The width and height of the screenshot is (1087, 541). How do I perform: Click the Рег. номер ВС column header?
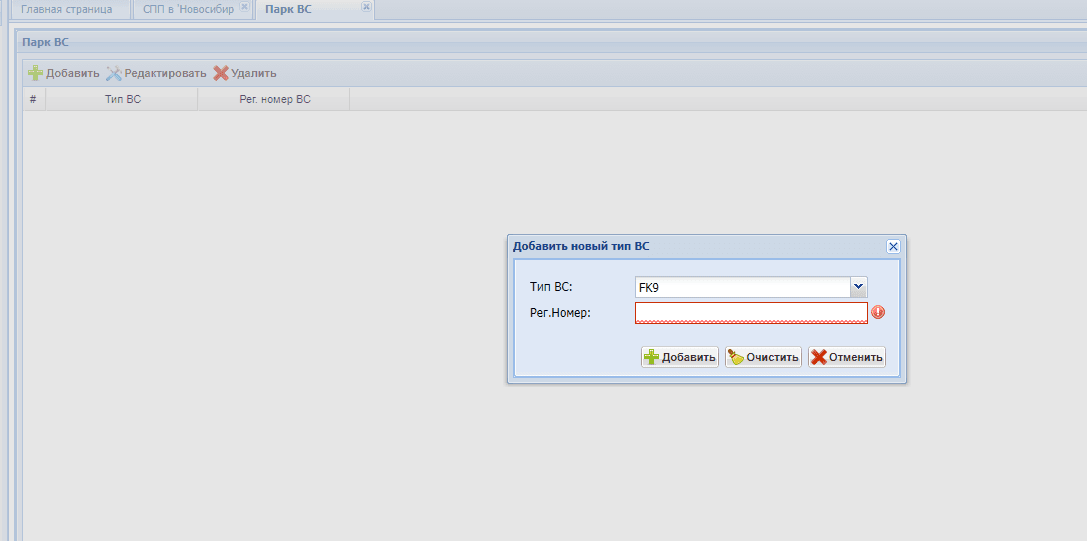274,99
